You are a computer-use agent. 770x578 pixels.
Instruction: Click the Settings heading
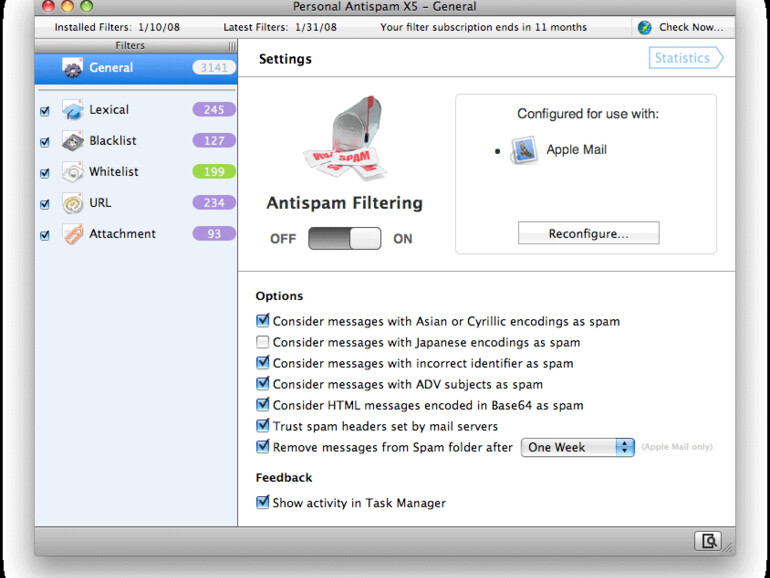click(x=285, y=59)
